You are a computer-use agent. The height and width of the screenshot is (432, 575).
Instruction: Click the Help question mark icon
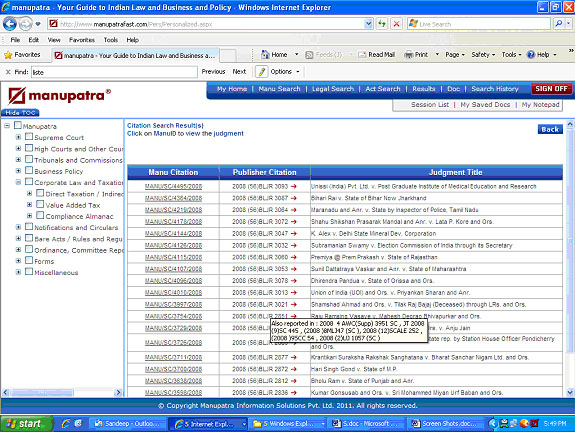(531, 55)
